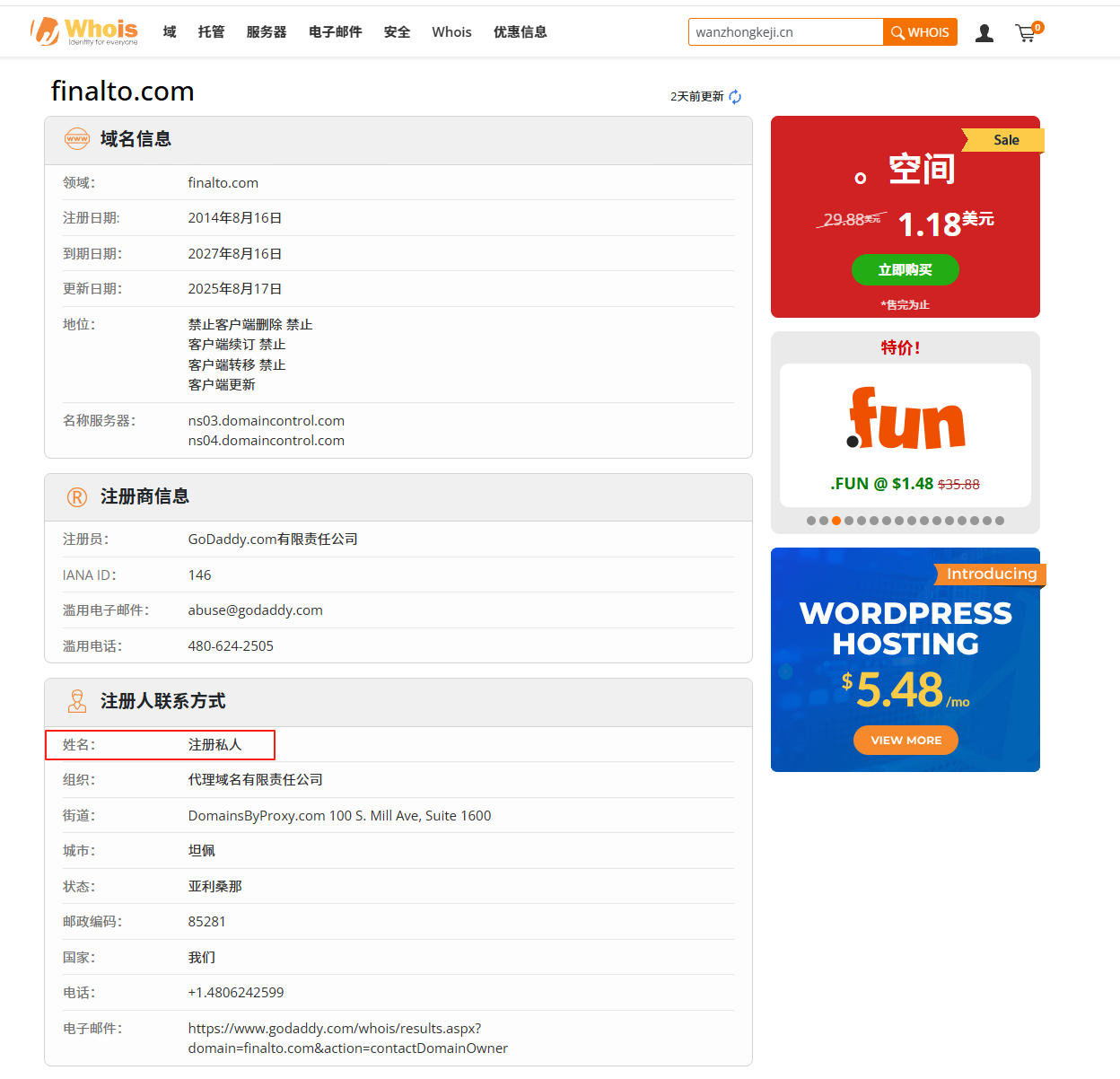Click the registrar icon beside 注册商信息
The height and width of the screenshot is (1079, 1120).
pos(77,497)
